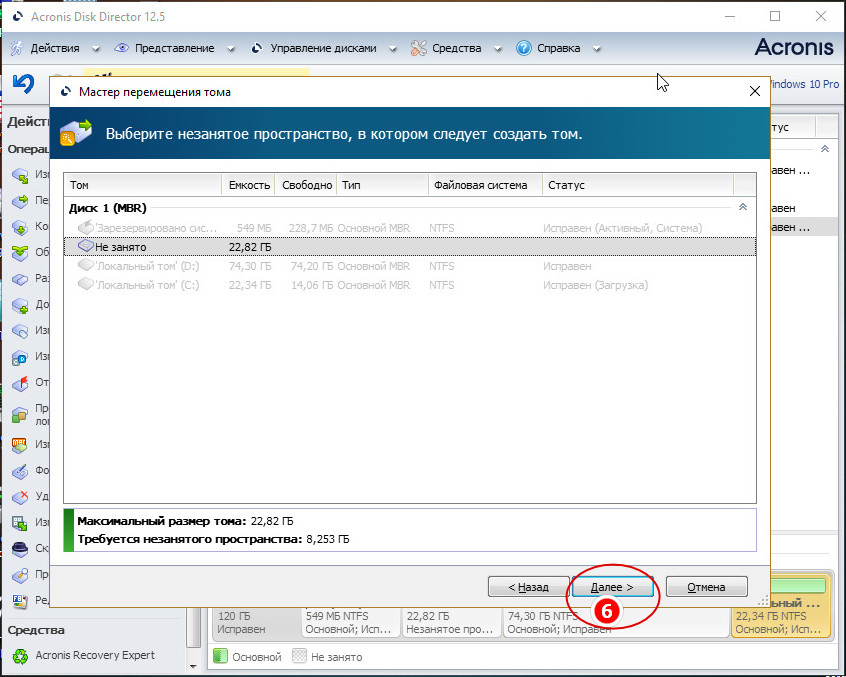Sort by the Свободно column header
The image size is (846, 677).
click(x=306, y=185)
